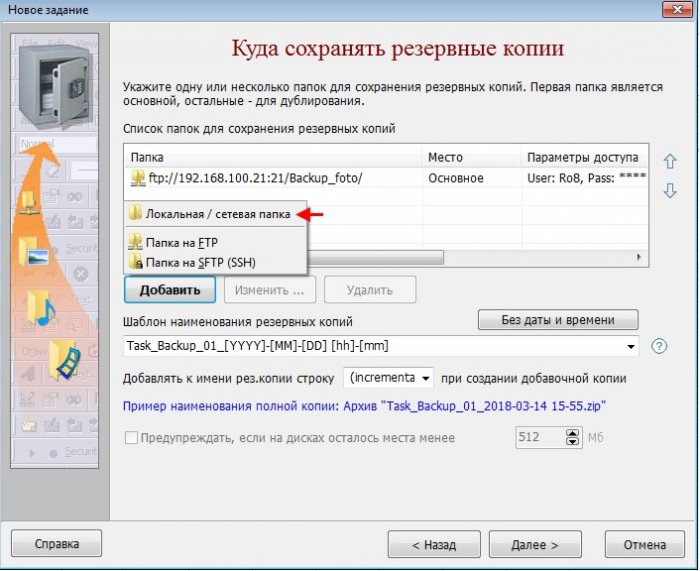Proceed with the Далее > button
This screenshot has width=700, height=571.
[535, 544]
